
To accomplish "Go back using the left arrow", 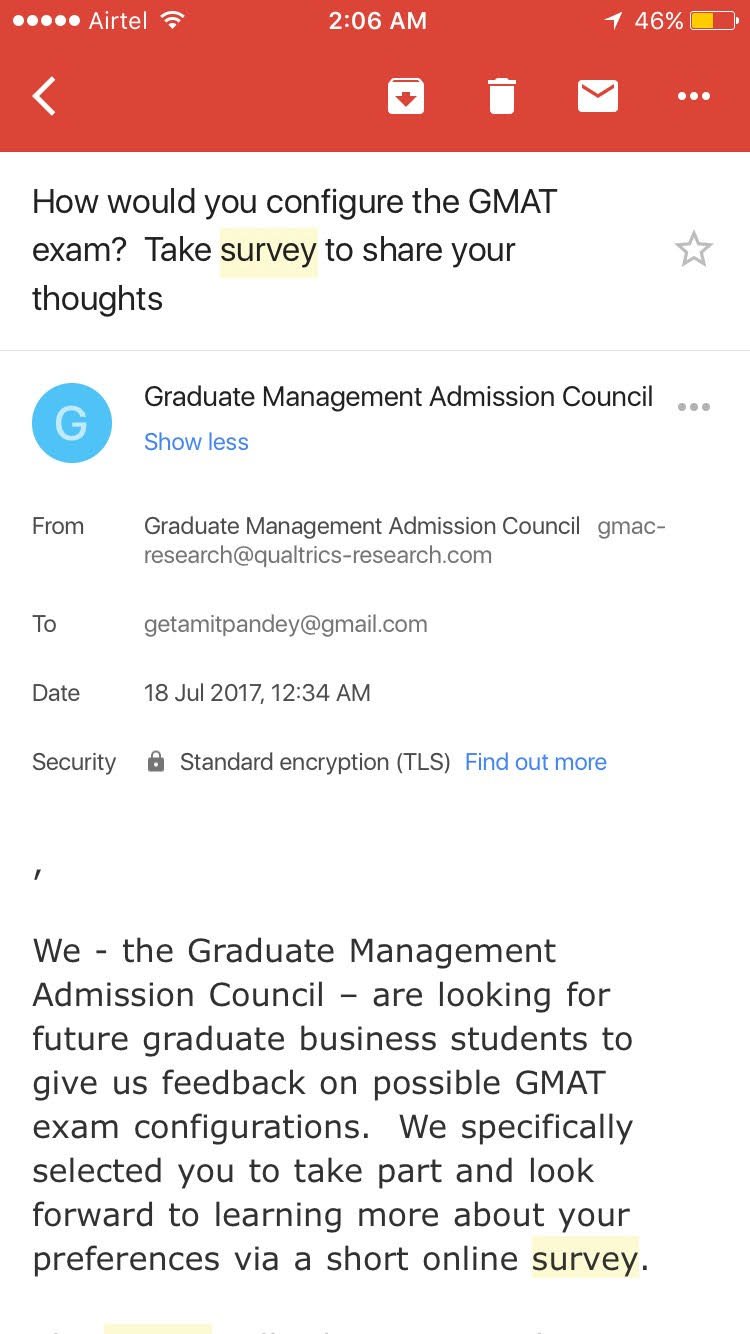I will (45, 97).
